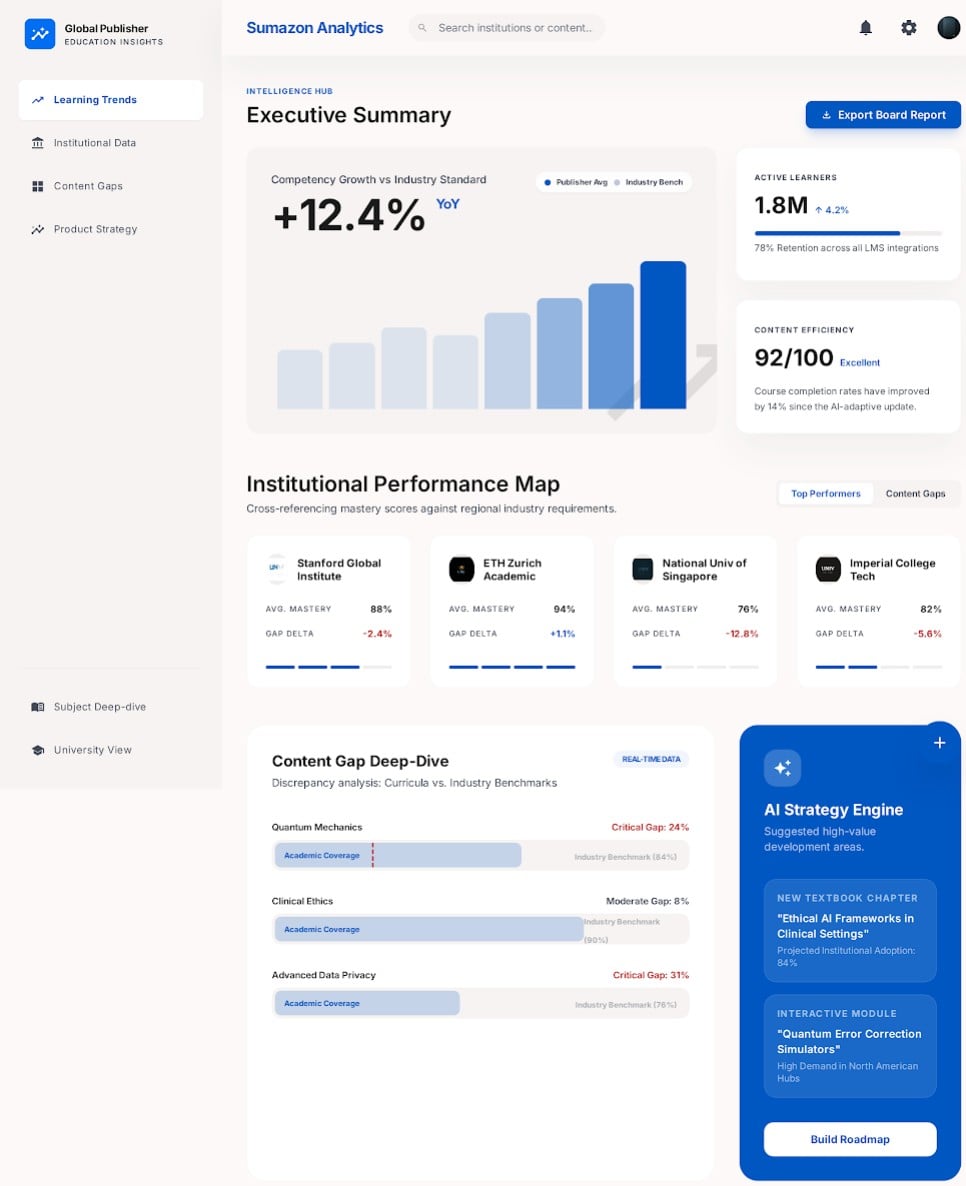Open settings via the gear icon
The width and height of the screenshot is (966, 1186).
tap(908, 28)
